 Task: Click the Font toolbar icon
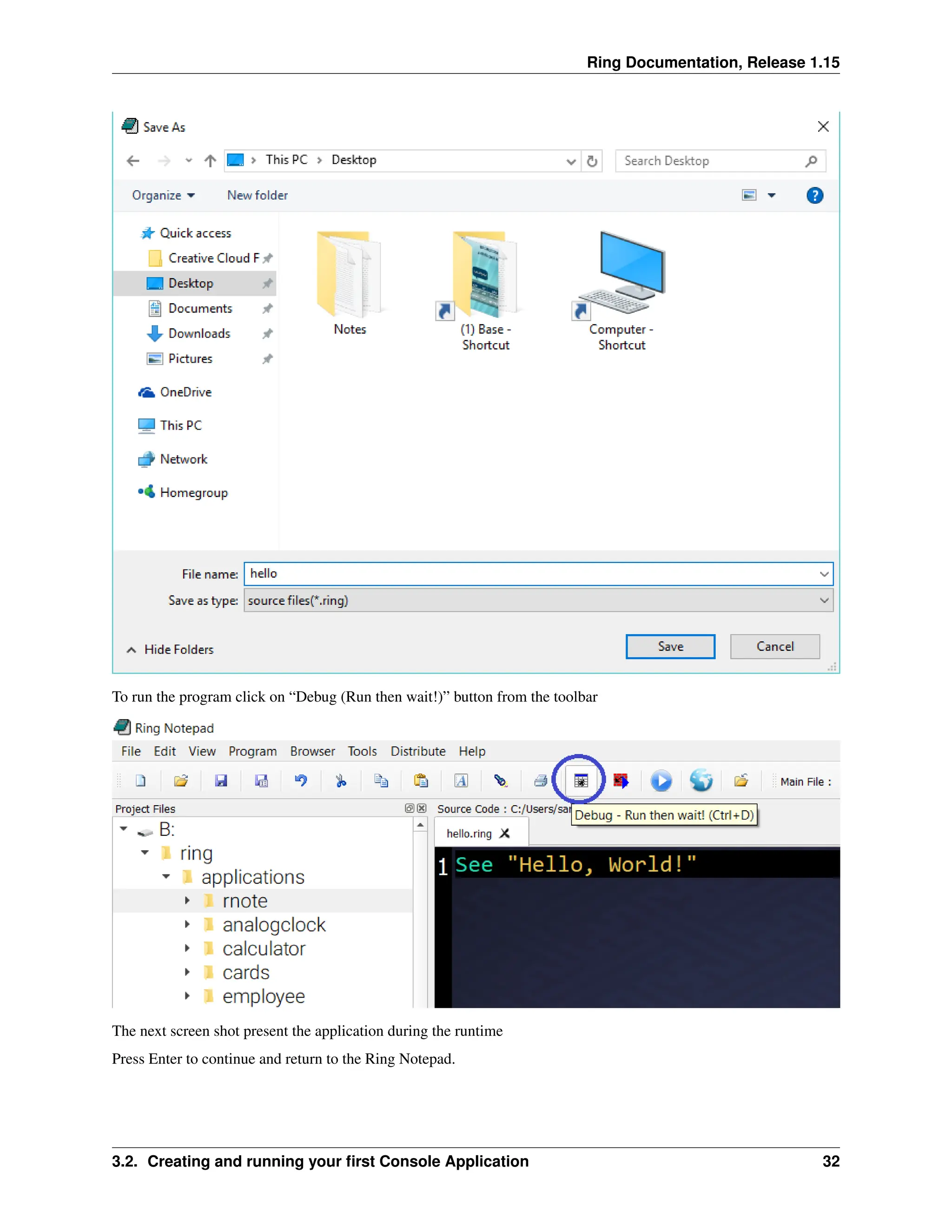(461, 781)
